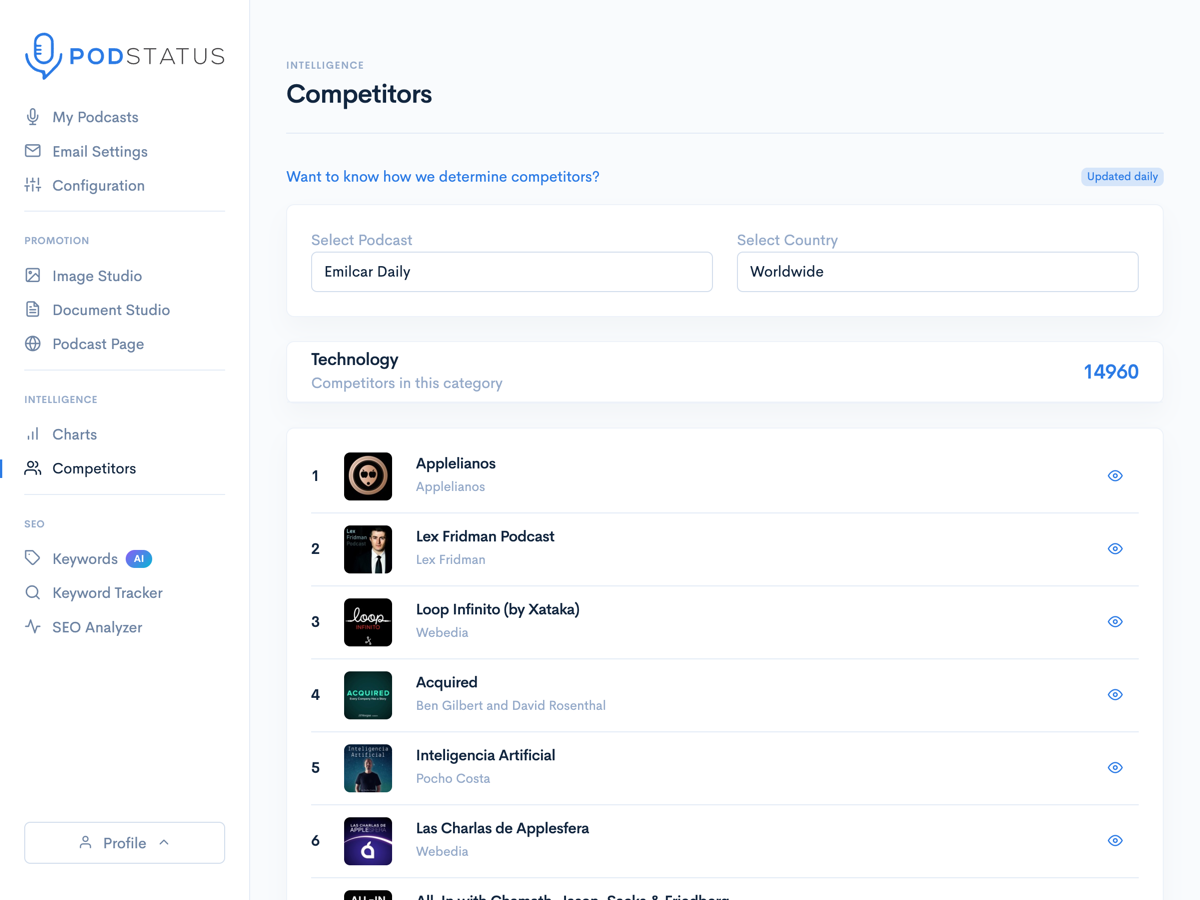Collapse the Profile menu chevron
Screen dimensions: 1200x900
tap(162, 842)
